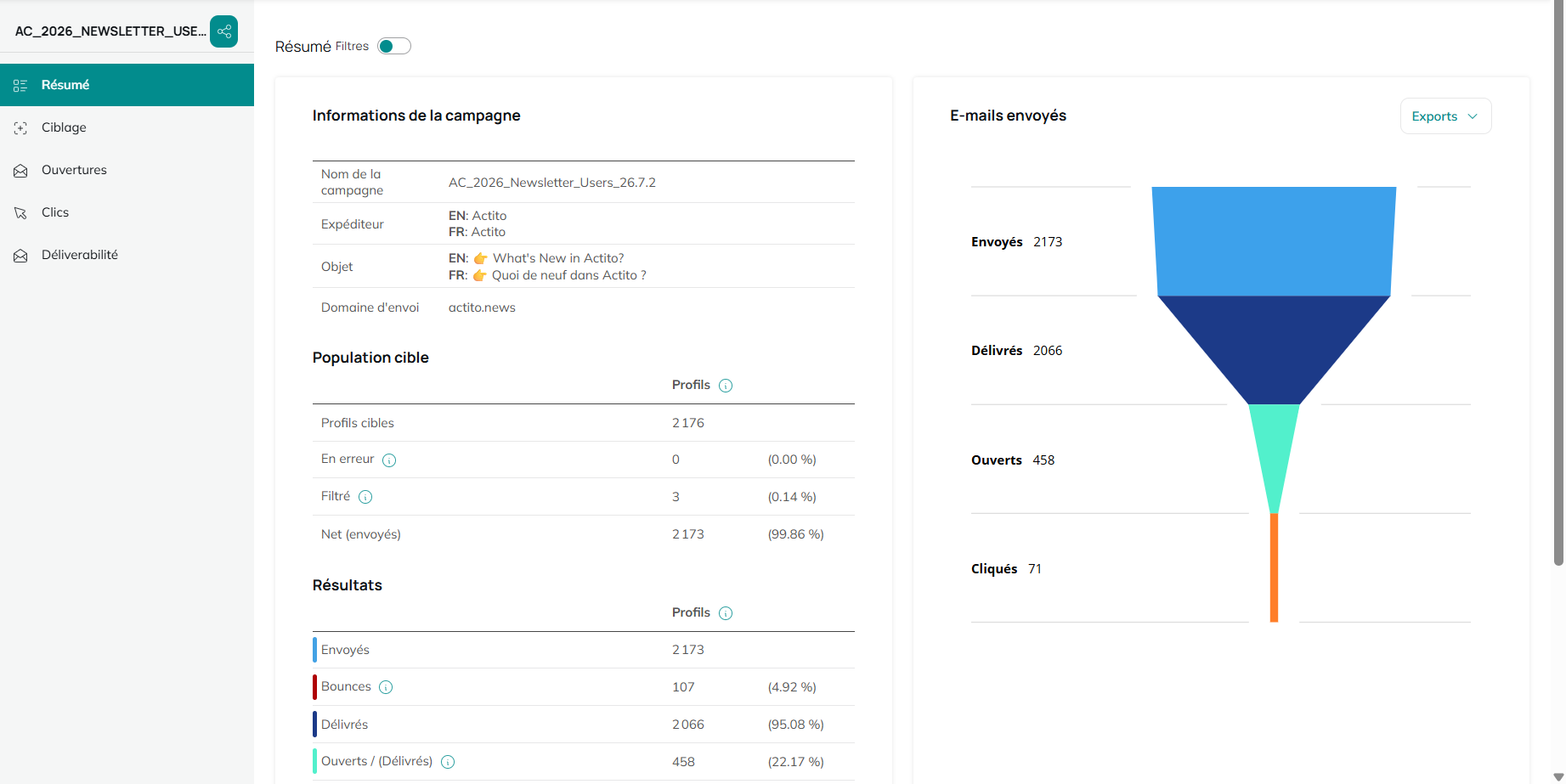Open the Ouvertures section
Image resolution: width=1566 pixels, height=784 pixels.
point(127,170)
